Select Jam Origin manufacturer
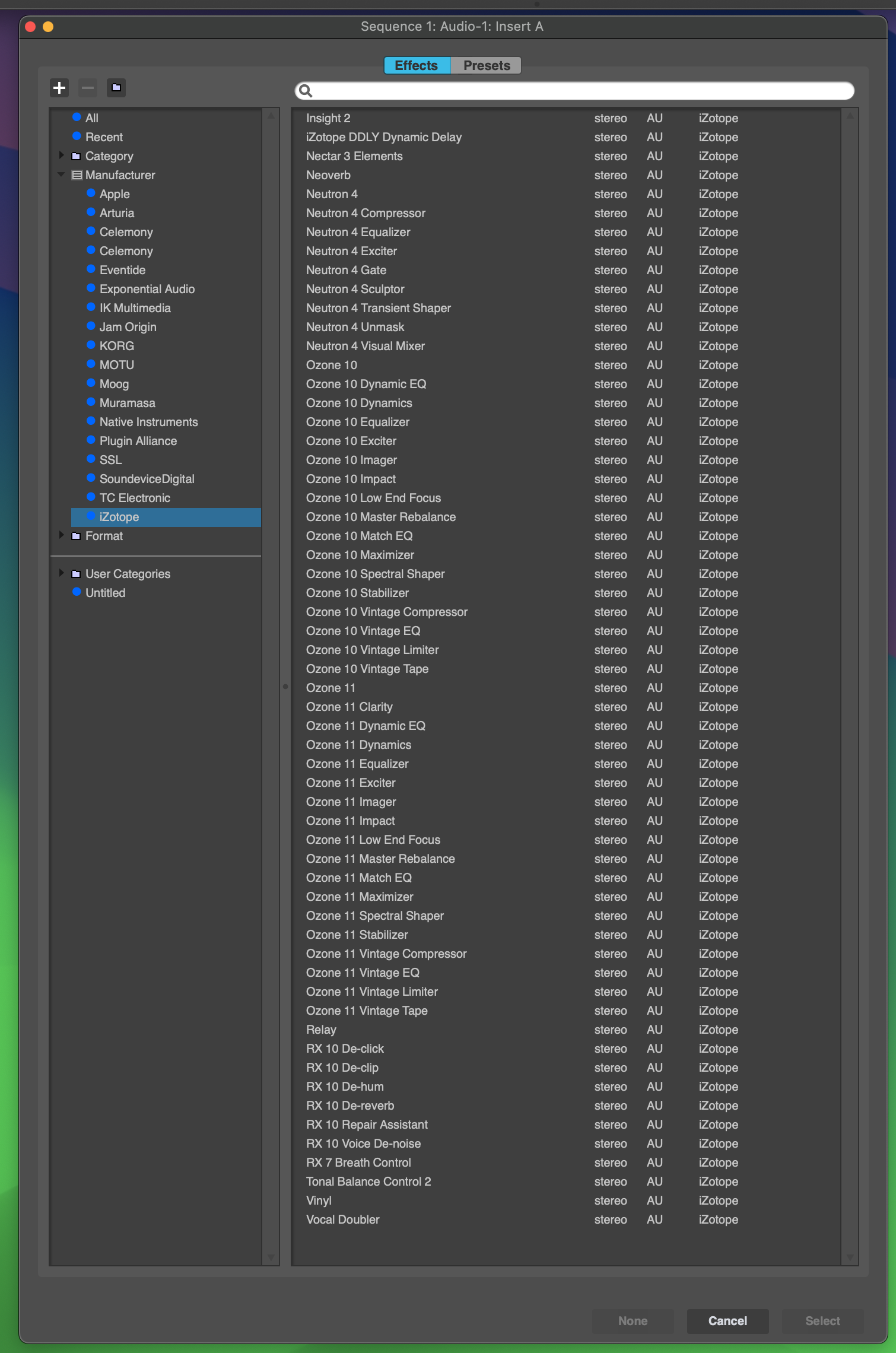Screen dimensions: 896x1353 point(128,327)
